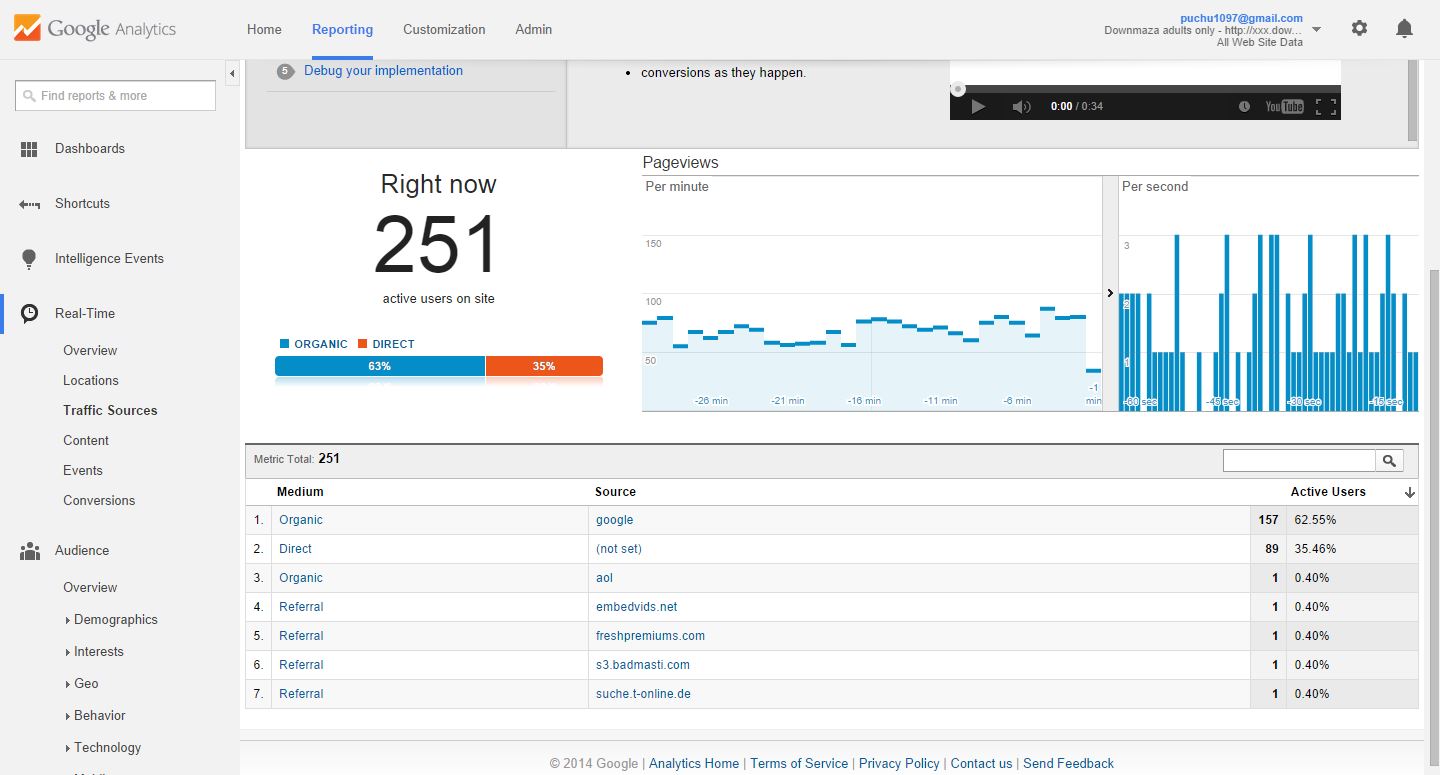Screen dimensions: 1440x775
Task: Click the aol source link
Action: [x=605, y=578]
